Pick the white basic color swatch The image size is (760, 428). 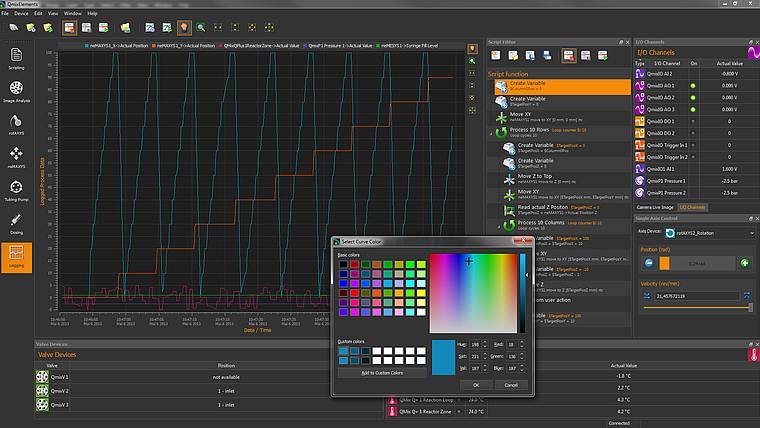(x=421, y=312)
